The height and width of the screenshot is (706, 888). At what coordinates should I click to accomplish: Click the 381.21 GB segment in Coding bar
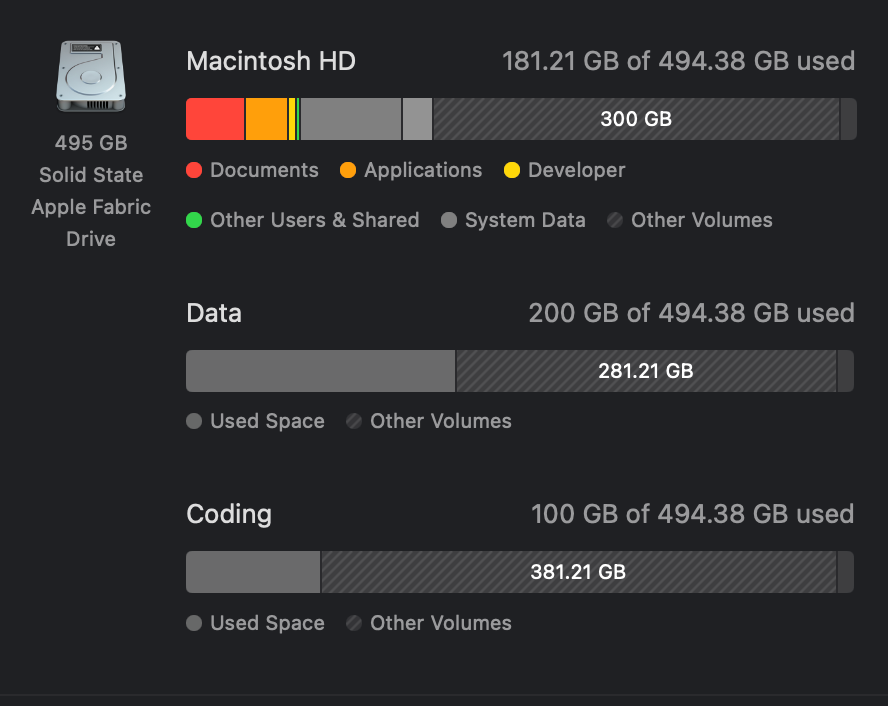pos(578,572)
